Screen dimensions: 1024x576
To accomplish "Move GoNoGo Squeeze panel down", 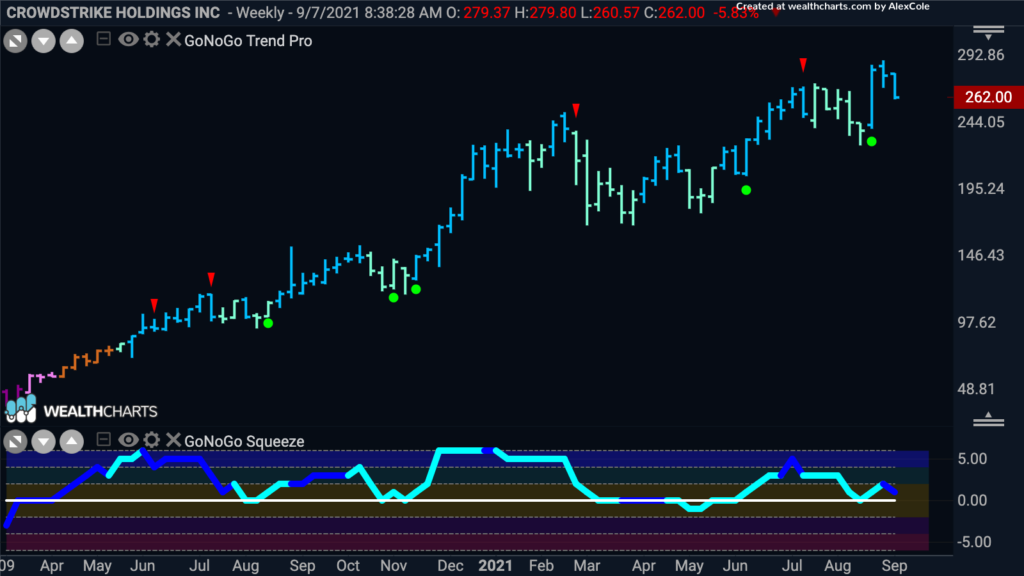I will click(43, 441).
